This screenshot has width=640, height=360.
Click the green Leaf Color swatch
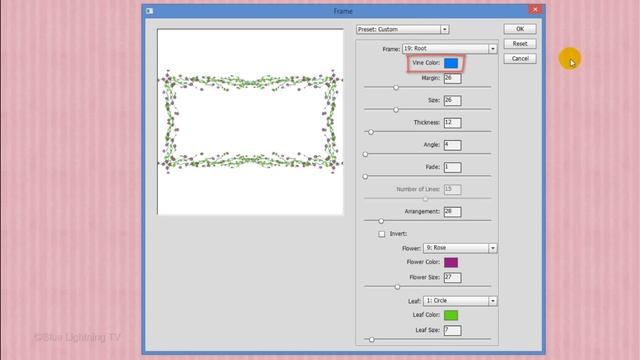(x=451, y=315)
